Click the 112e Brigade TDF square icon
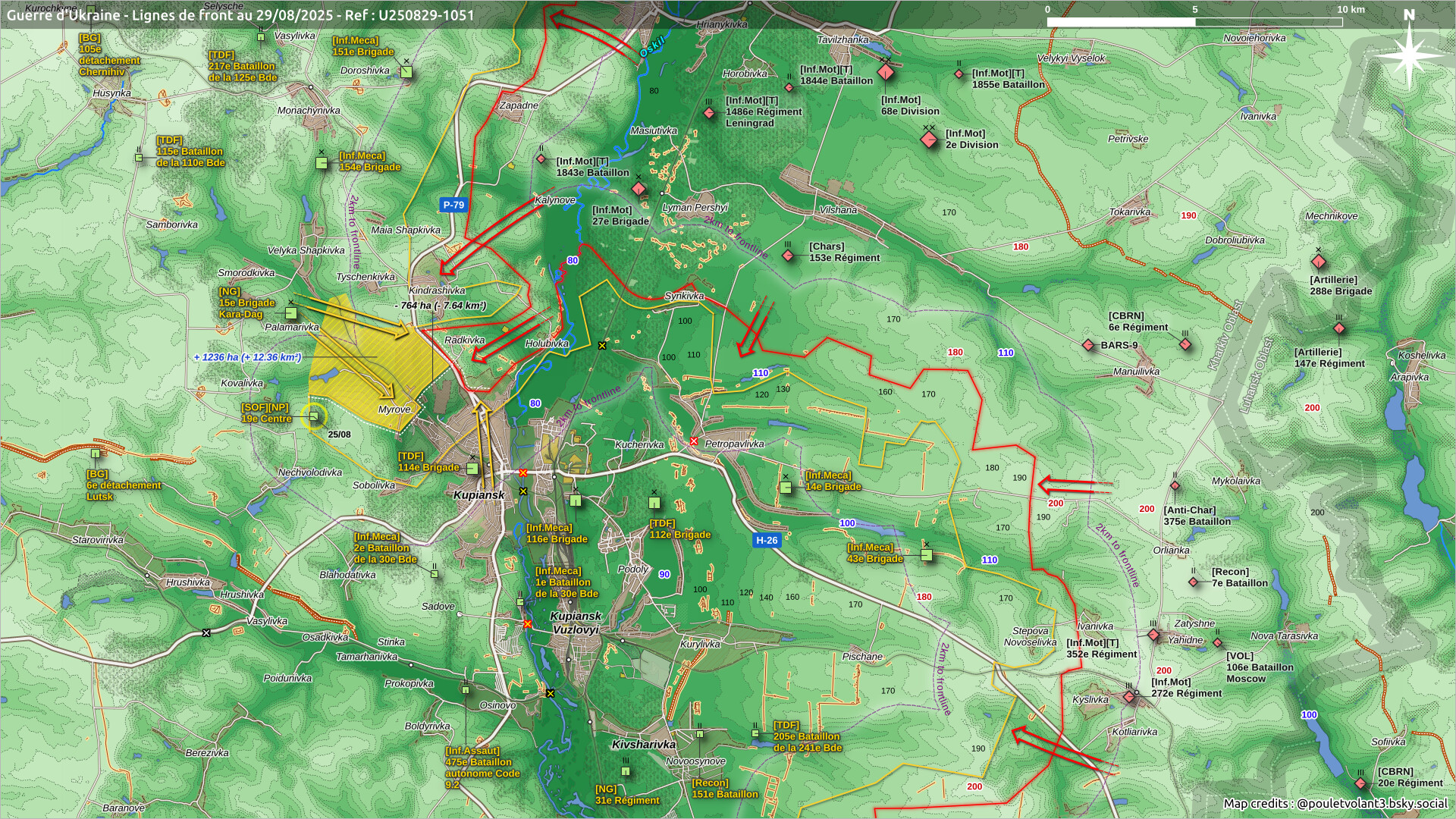Screen dimensions: 1456x819 (x=654, y=503)
